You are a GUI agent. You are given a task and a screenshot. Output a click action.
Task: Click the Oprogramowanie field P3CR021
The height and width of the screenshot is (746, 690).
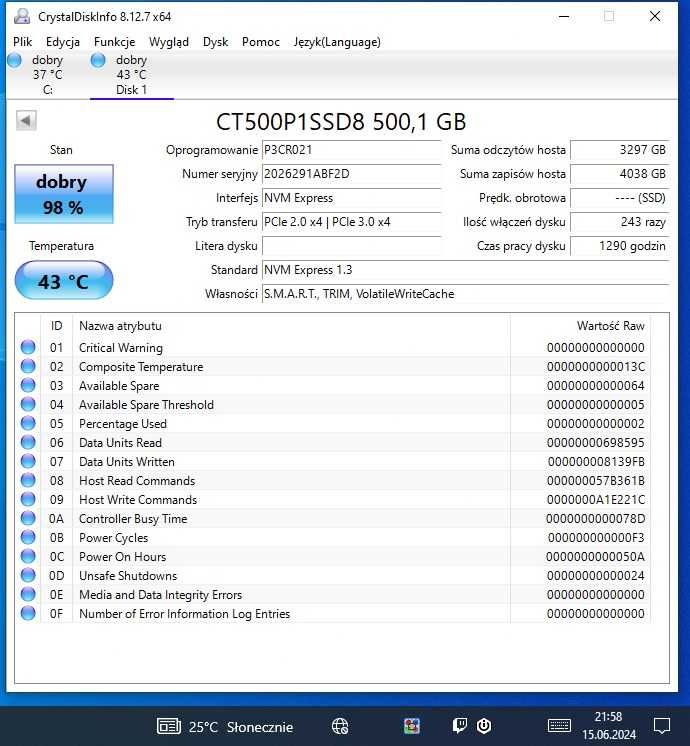351,150
